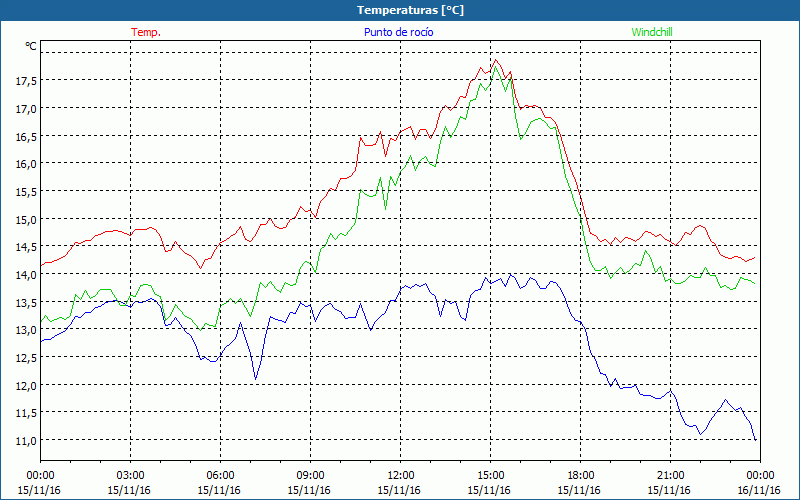The height and width of the screenshot is (500, 800).
Task: Select the 12,5 y-axis value
Action: coord(25,358)
